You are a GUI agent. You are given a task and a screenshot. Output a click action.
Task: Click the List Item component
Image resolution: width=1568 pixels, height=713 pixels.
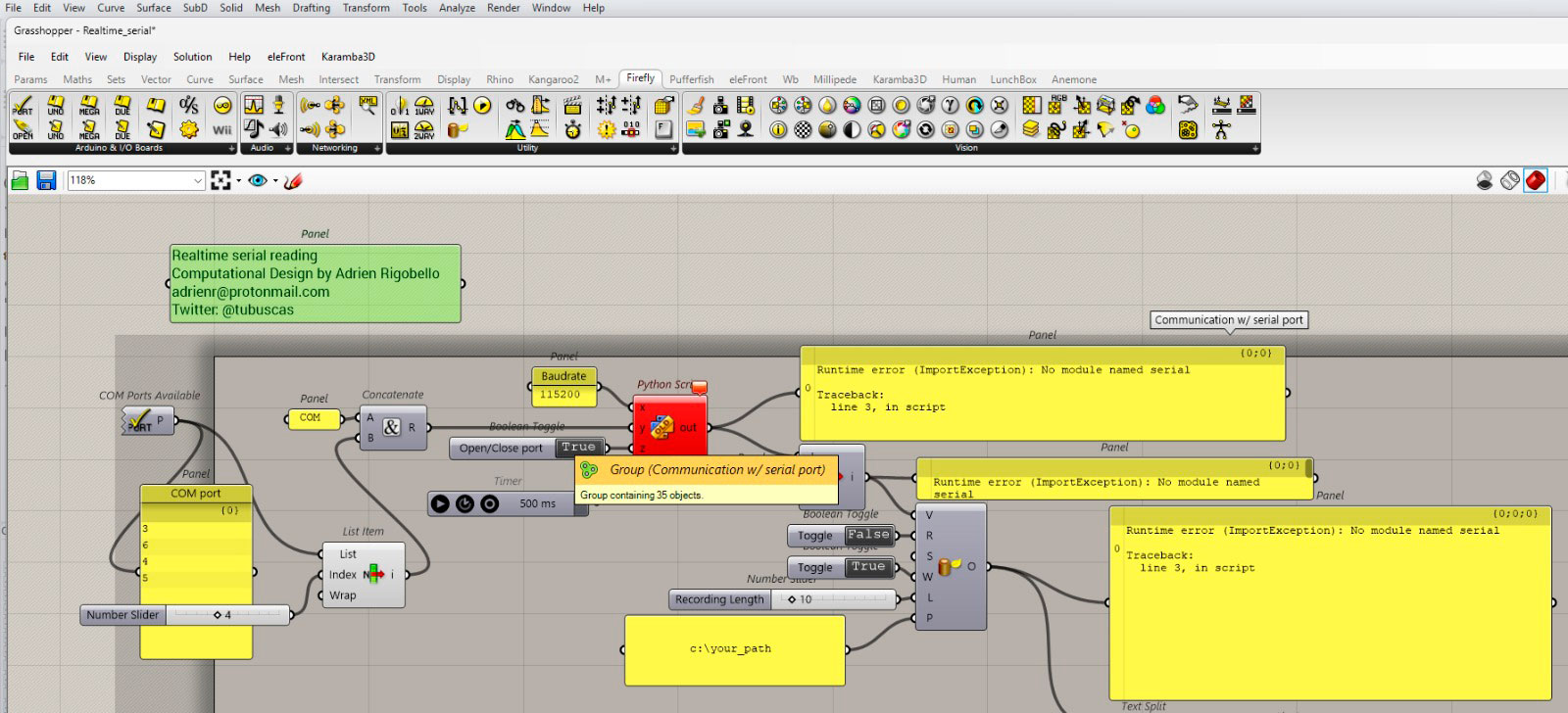(364, 575)
